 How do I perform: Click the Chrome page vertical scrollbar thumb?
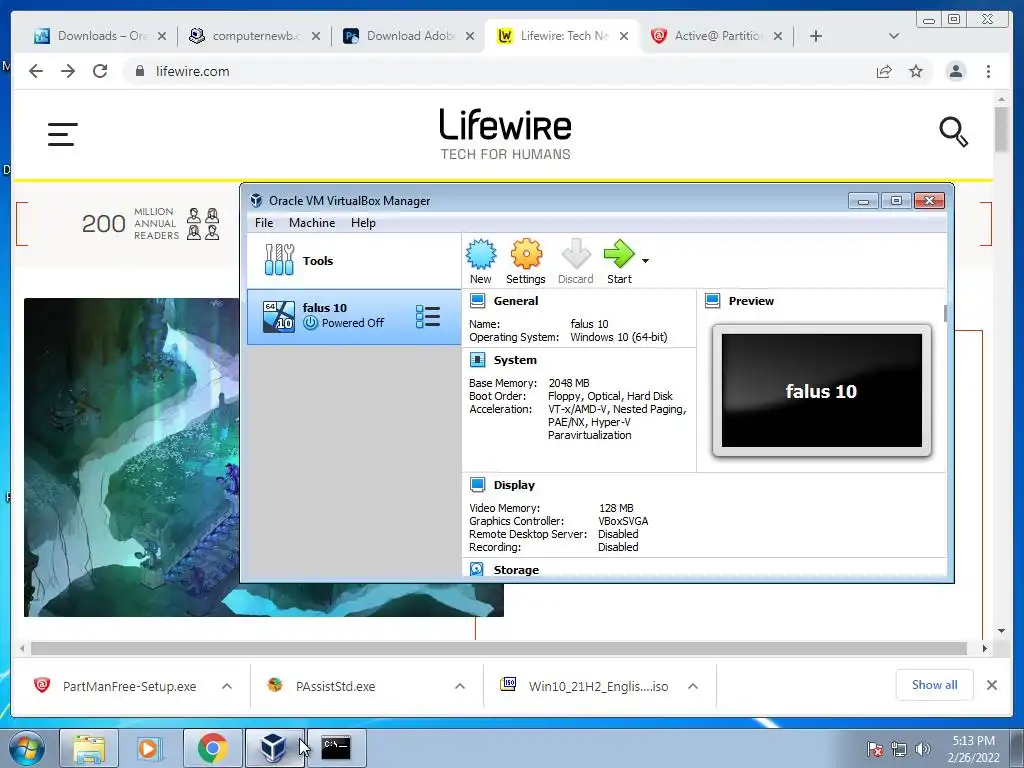click(1001, 129)
